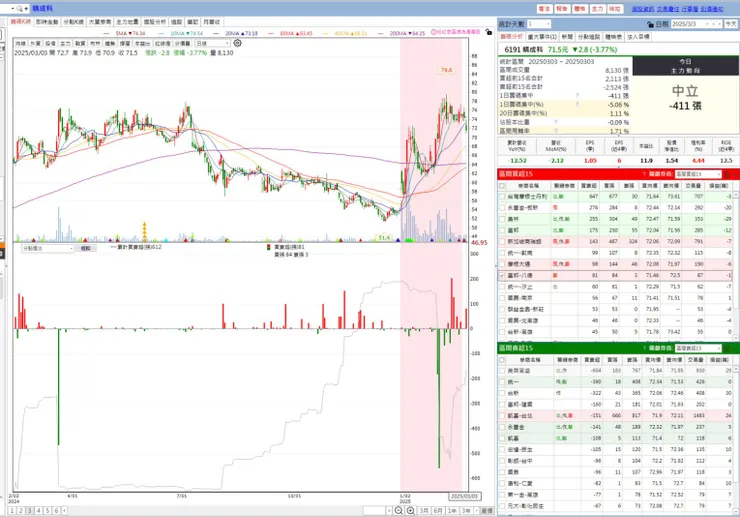
Task: Click the help icon beside 佔股本比重
Action: tap(555, 122)
